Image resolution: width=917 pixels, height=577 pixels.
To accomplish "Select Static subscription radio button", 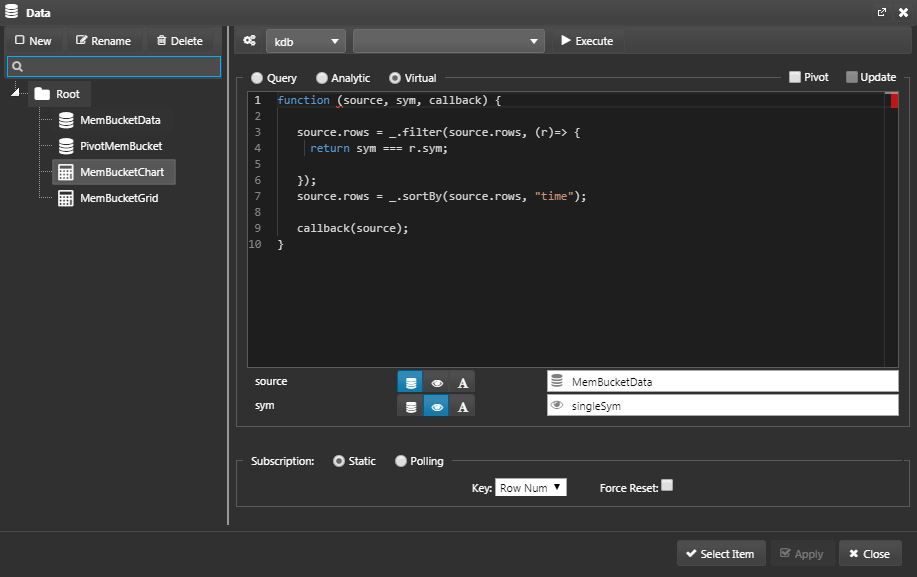I will click(339, 461).
